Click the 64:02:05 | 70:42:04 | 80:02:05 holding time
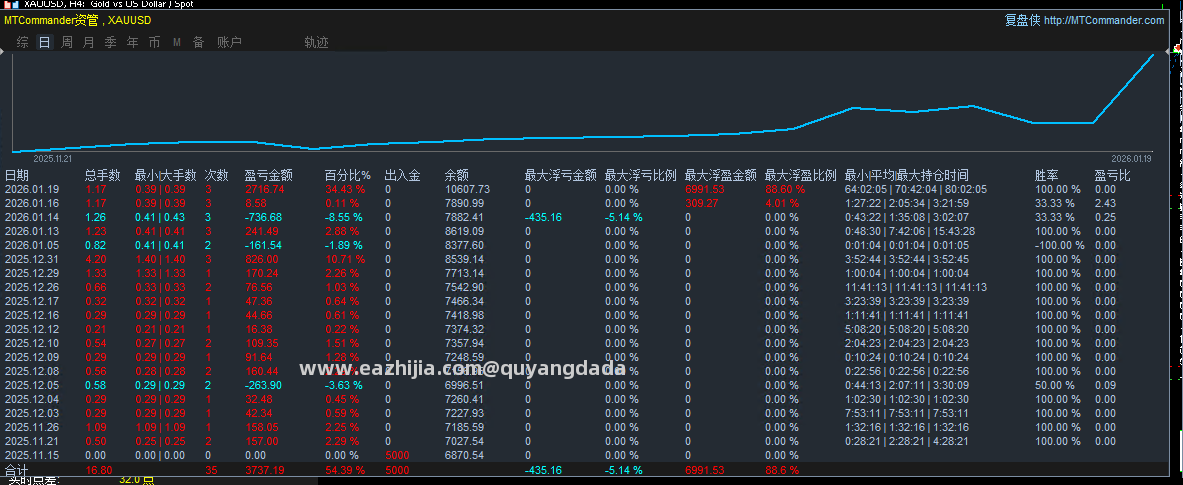 [915, 189]
